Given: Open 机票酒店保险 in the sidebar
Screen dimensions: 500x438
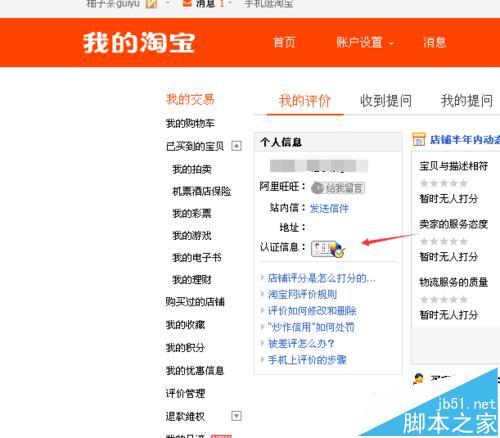Looking at the screenshot, I should pos(201,191).
